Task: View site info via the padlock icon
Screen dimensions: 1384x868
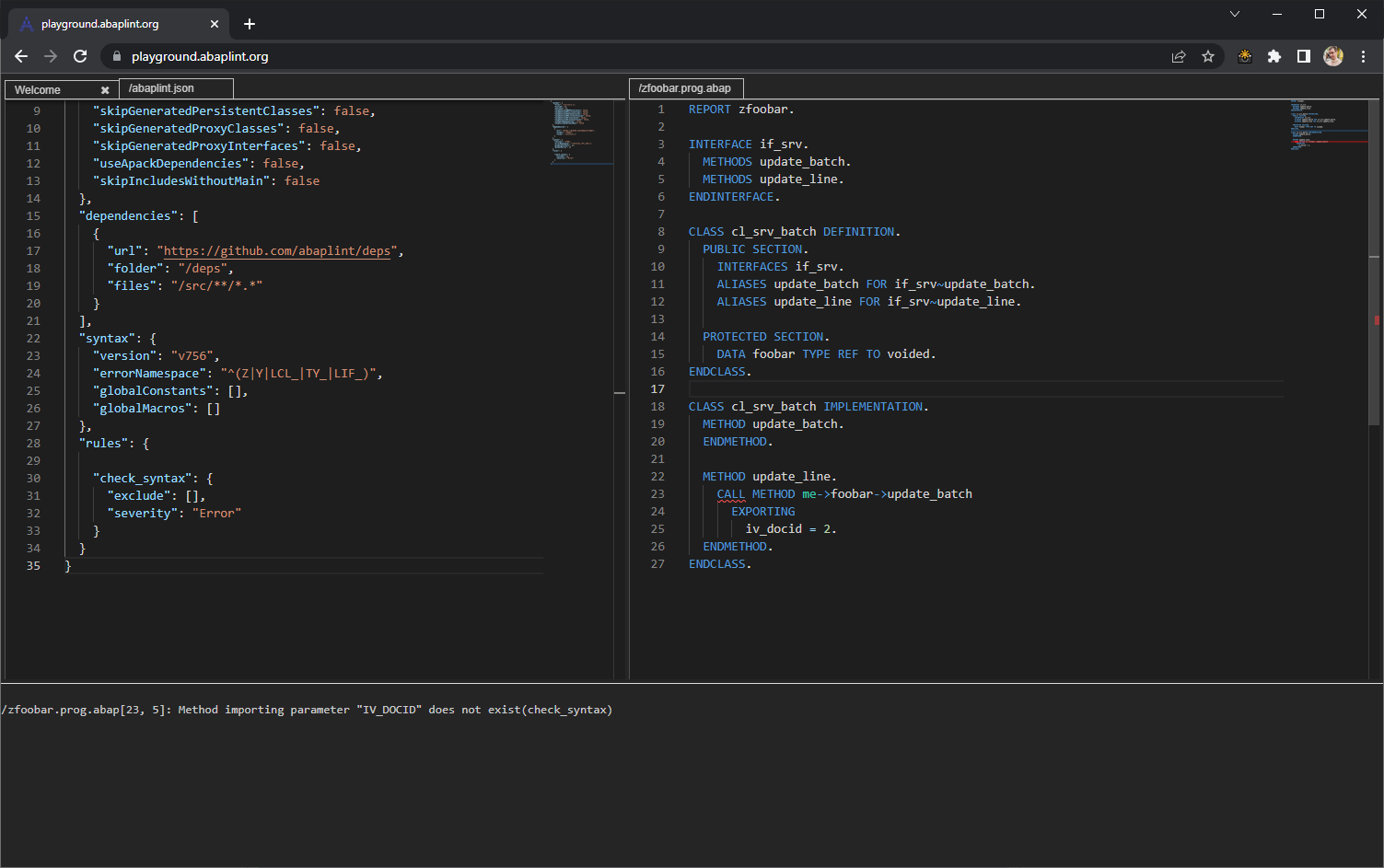Action: pyautogui.click(x=116, y=56)
